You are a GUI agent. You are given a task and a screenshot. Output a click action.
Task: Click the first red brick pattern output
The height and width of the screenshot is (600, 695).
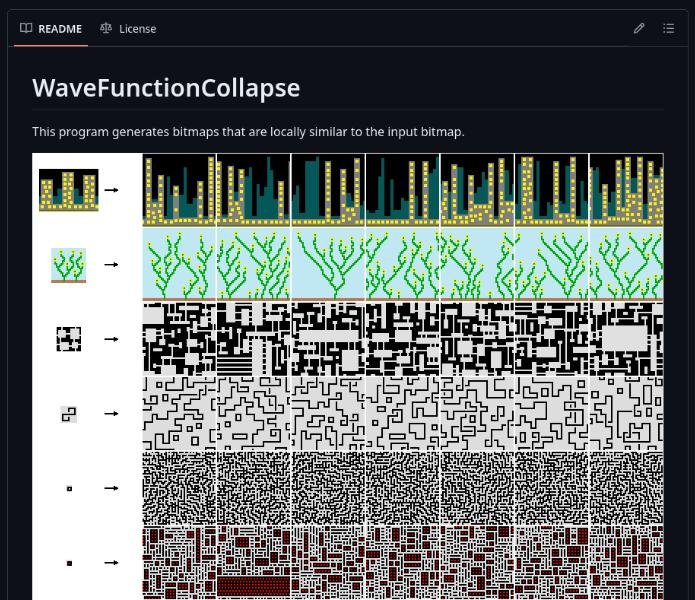[x=179, y=562]
